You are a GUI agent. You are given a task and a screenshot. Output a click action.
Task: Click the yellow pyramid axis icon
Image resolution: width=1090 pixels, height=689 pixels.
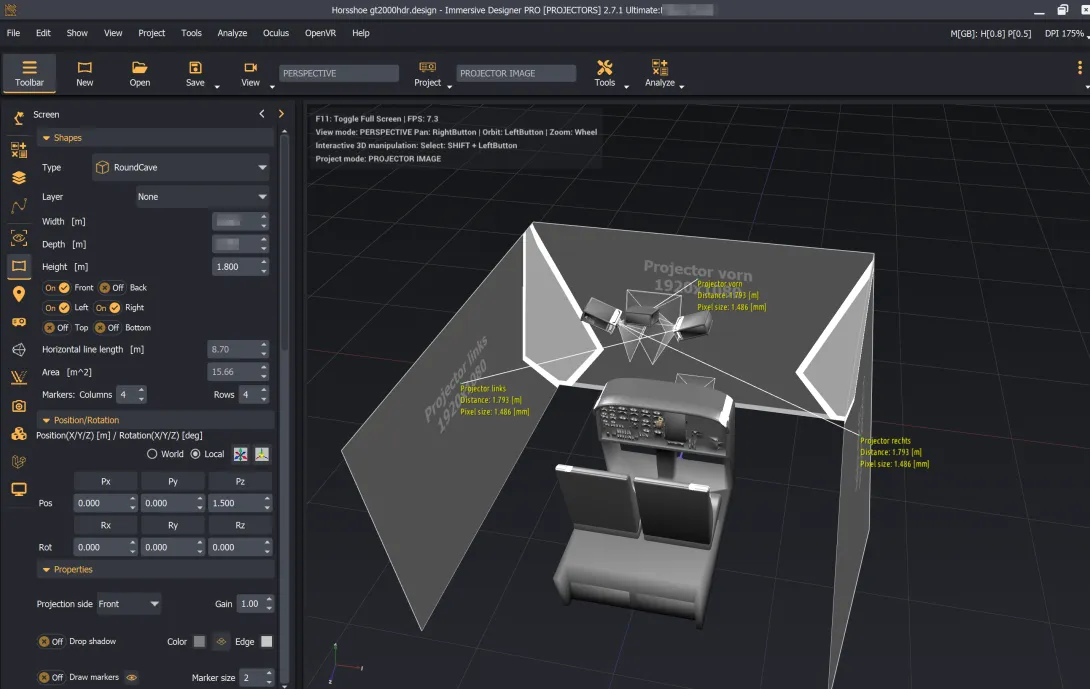tap(262, 454)
